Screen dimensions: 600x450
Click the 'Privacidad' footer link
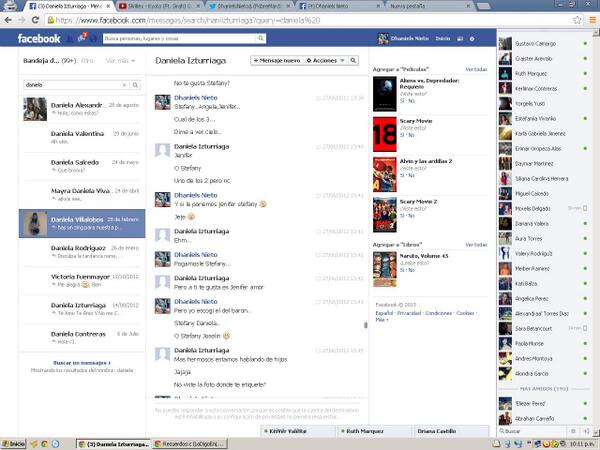tap(409, 313)
